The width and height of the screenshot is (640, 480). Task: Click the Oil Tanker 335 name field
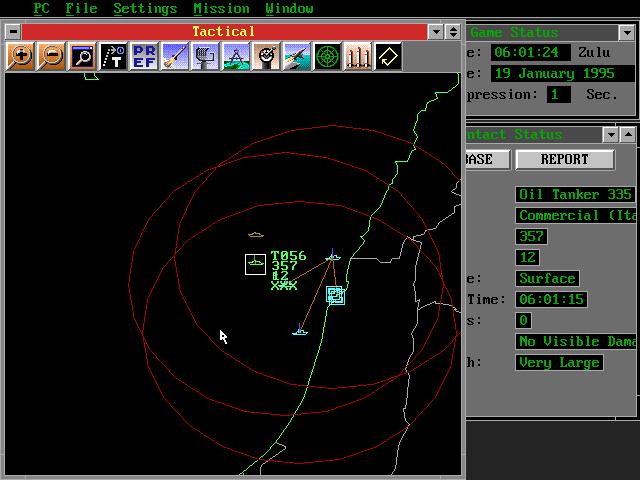575,194
